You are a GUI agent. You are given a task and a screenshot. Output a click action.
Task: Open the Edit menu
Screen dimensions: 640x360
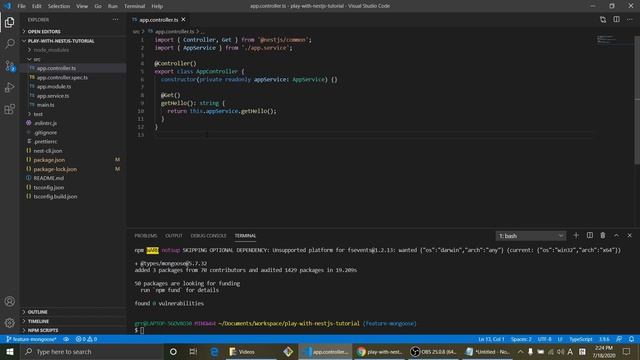37,6
